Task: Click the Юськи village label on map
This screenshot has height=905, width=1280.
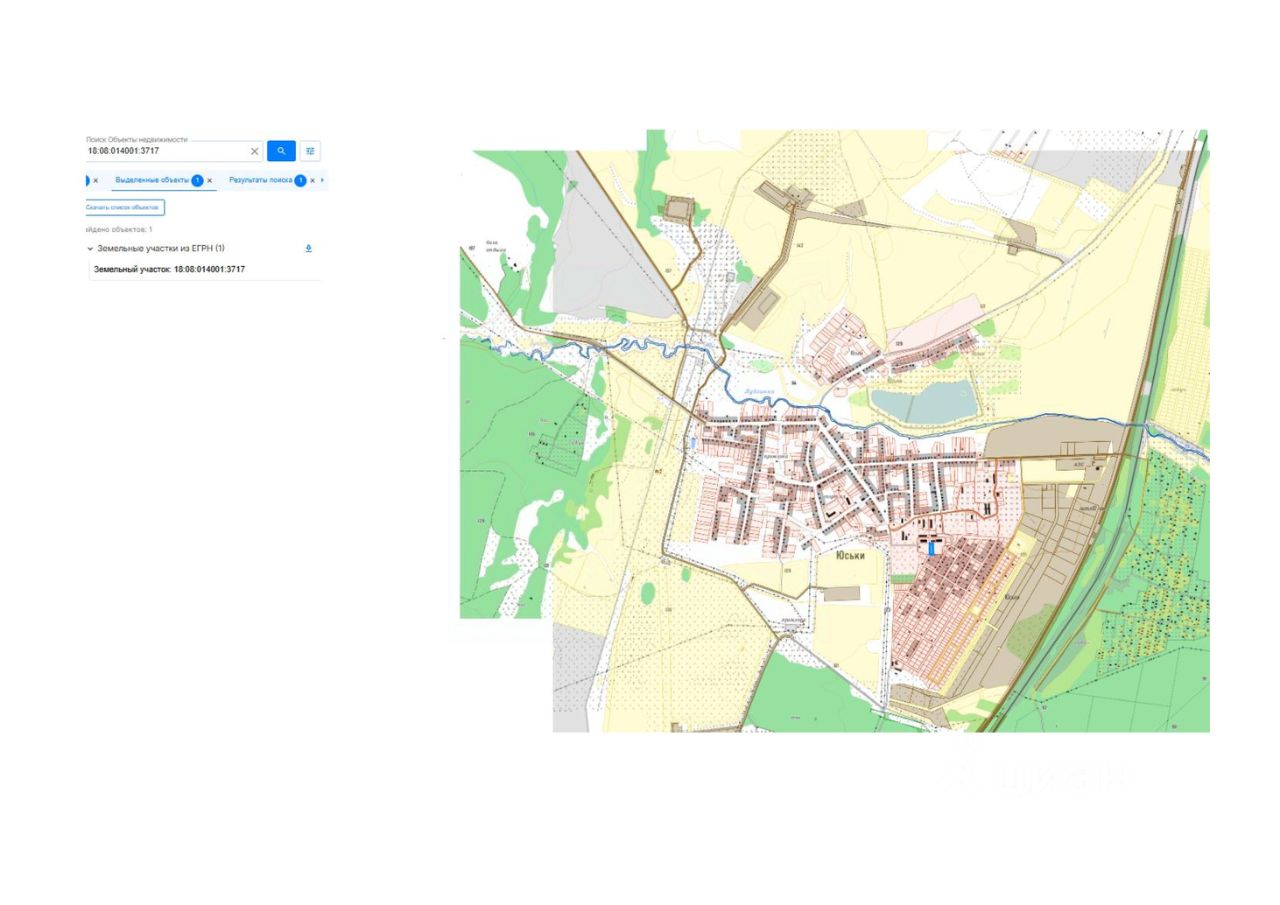Action: 850,556
